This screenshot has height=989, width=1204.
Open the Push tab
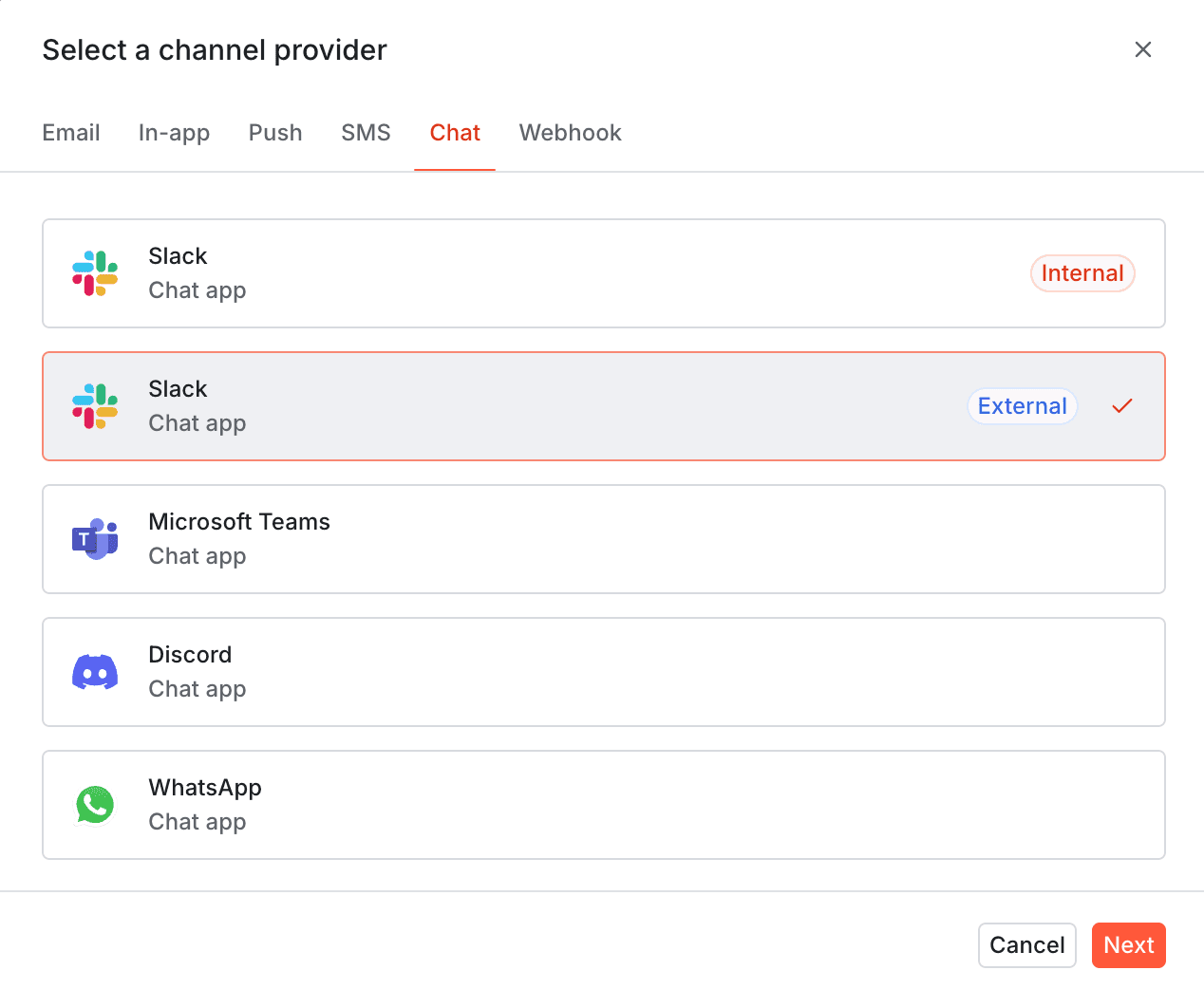275,133
